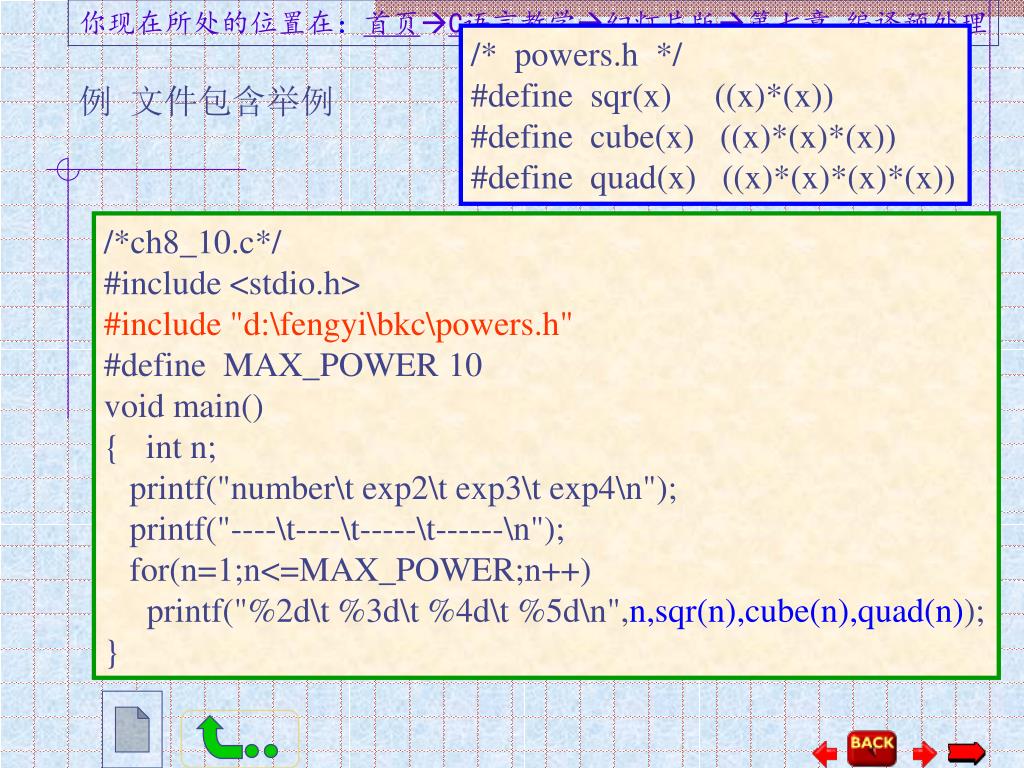Screen dimensions: 1024x768
Task: Click the #define quad(x) macro line
Action: coord(712,178)
